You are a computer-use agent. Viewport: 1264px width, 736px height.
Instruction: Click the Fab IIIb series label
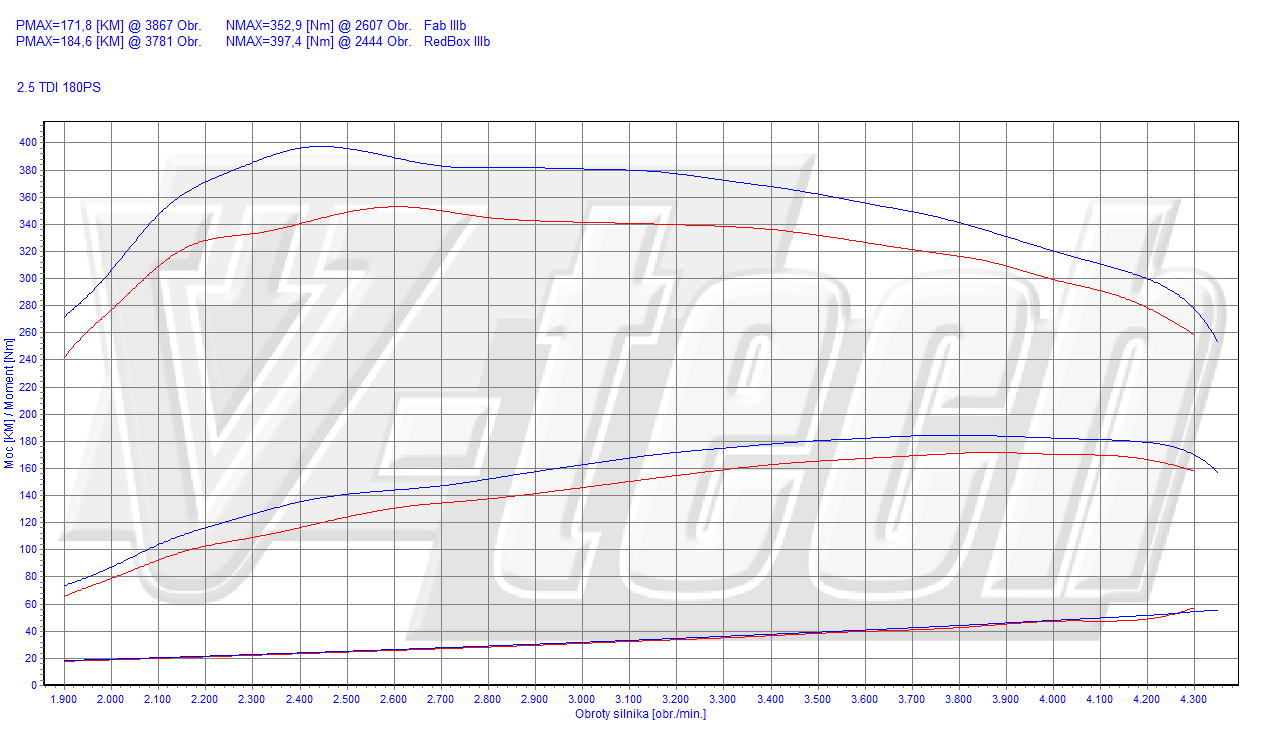click(x=445, y=25)
